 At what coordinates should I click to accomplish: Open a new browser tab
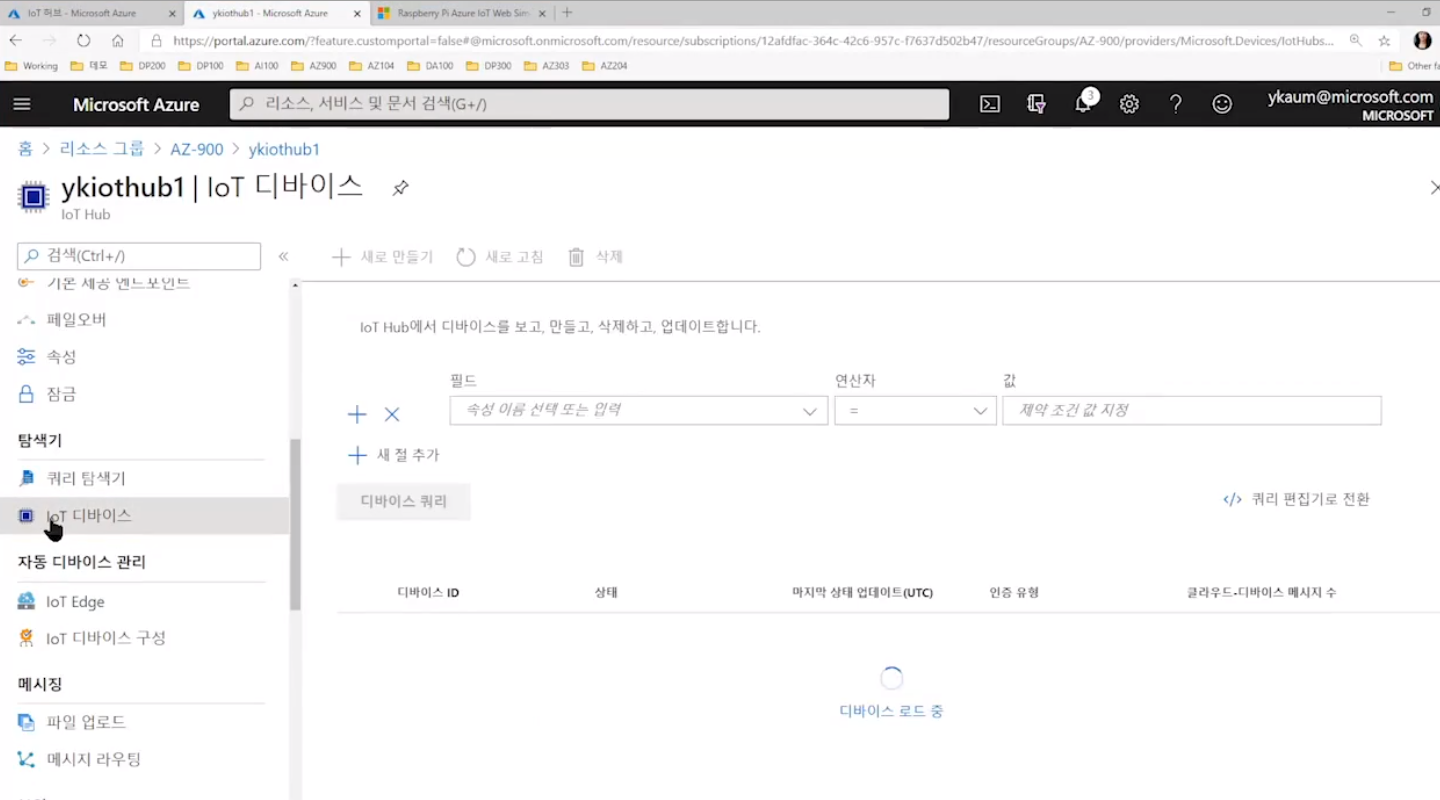point(567,13)
